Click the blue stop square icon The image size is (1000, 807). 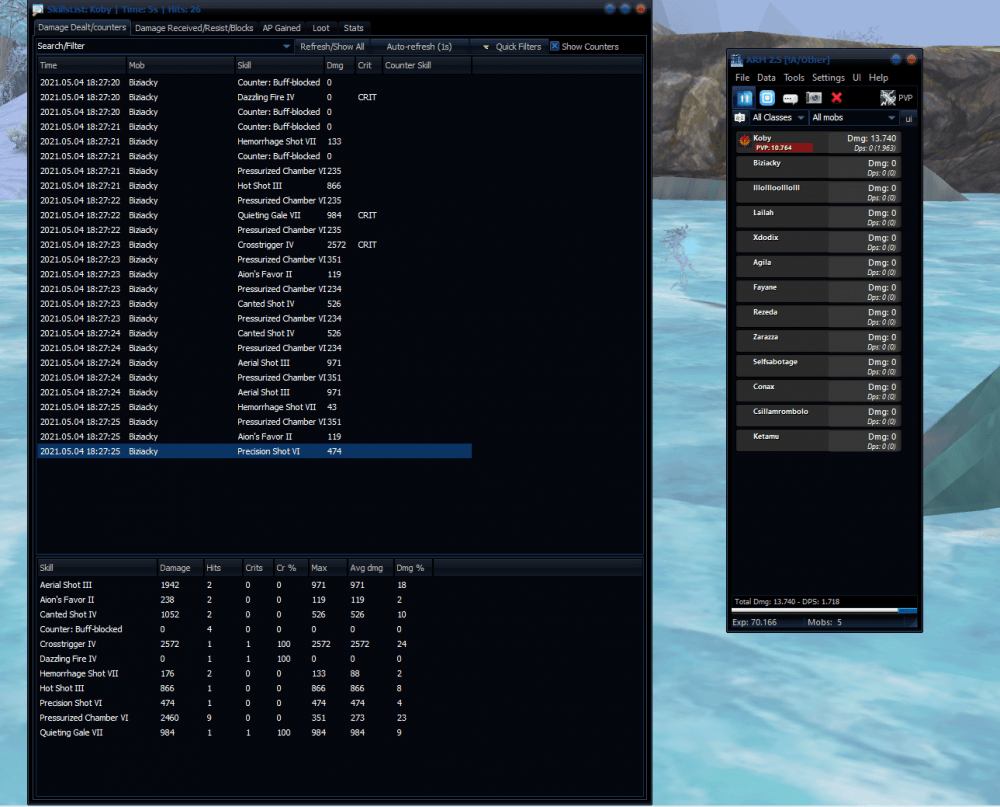point(767,98)
